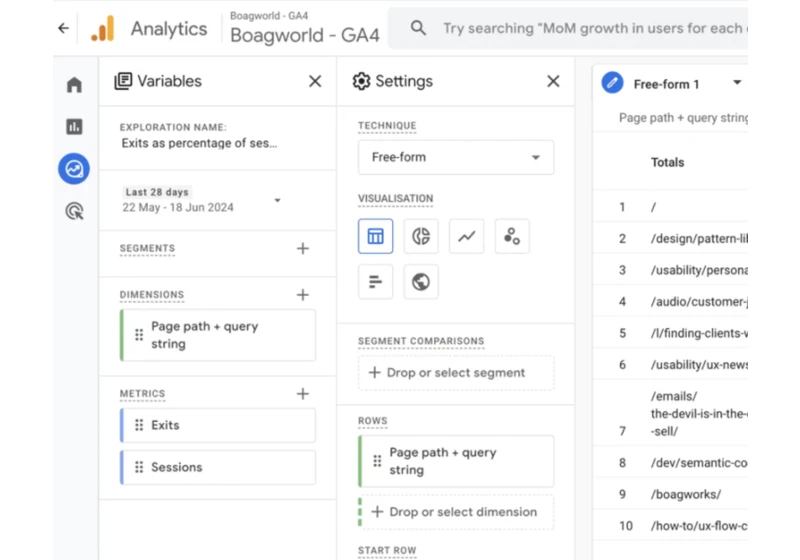
Task: Select the Geo map visualisation
Action: pyautogui.click(x=421, y=282)
